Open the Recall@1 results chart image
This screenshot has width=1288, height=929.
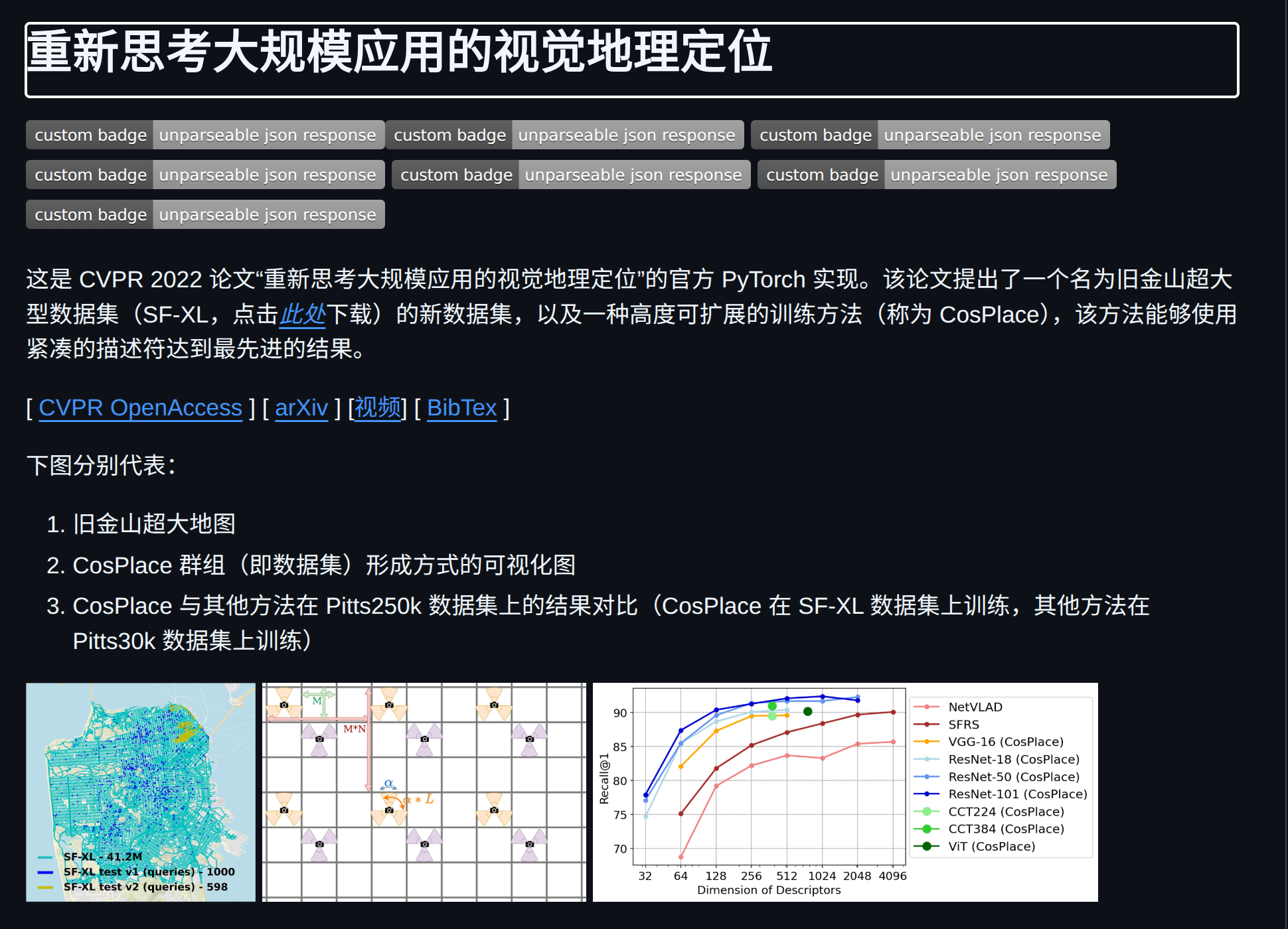click(x=845, y=792)
